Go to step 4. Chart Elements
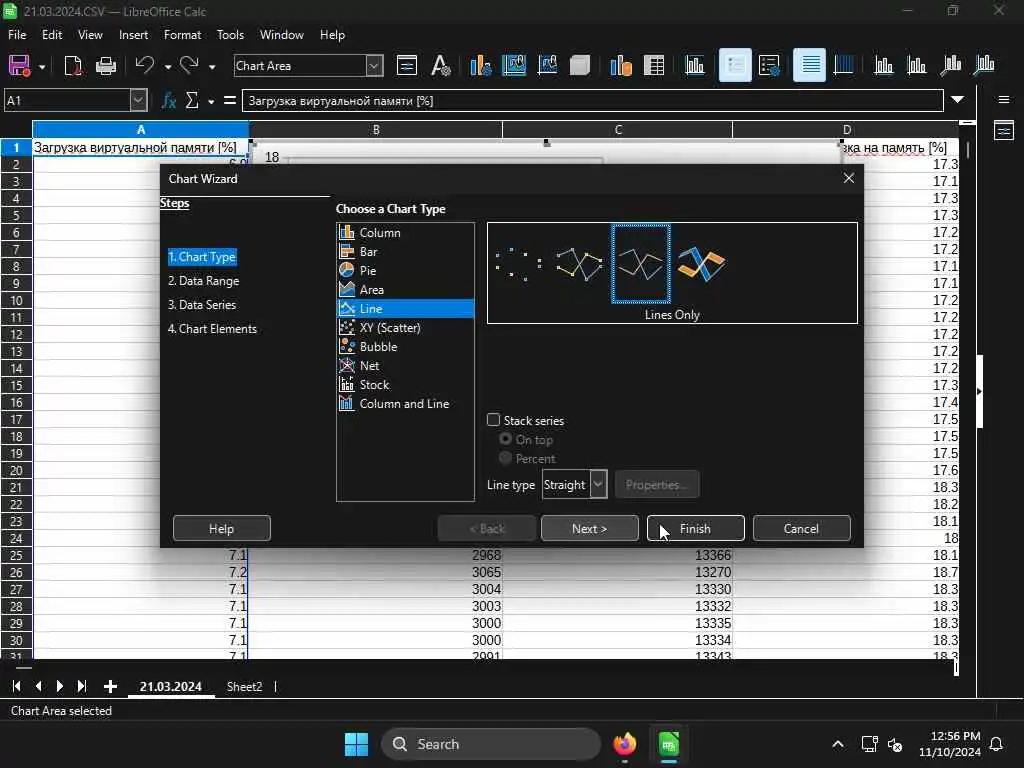 tap(212, 328)
